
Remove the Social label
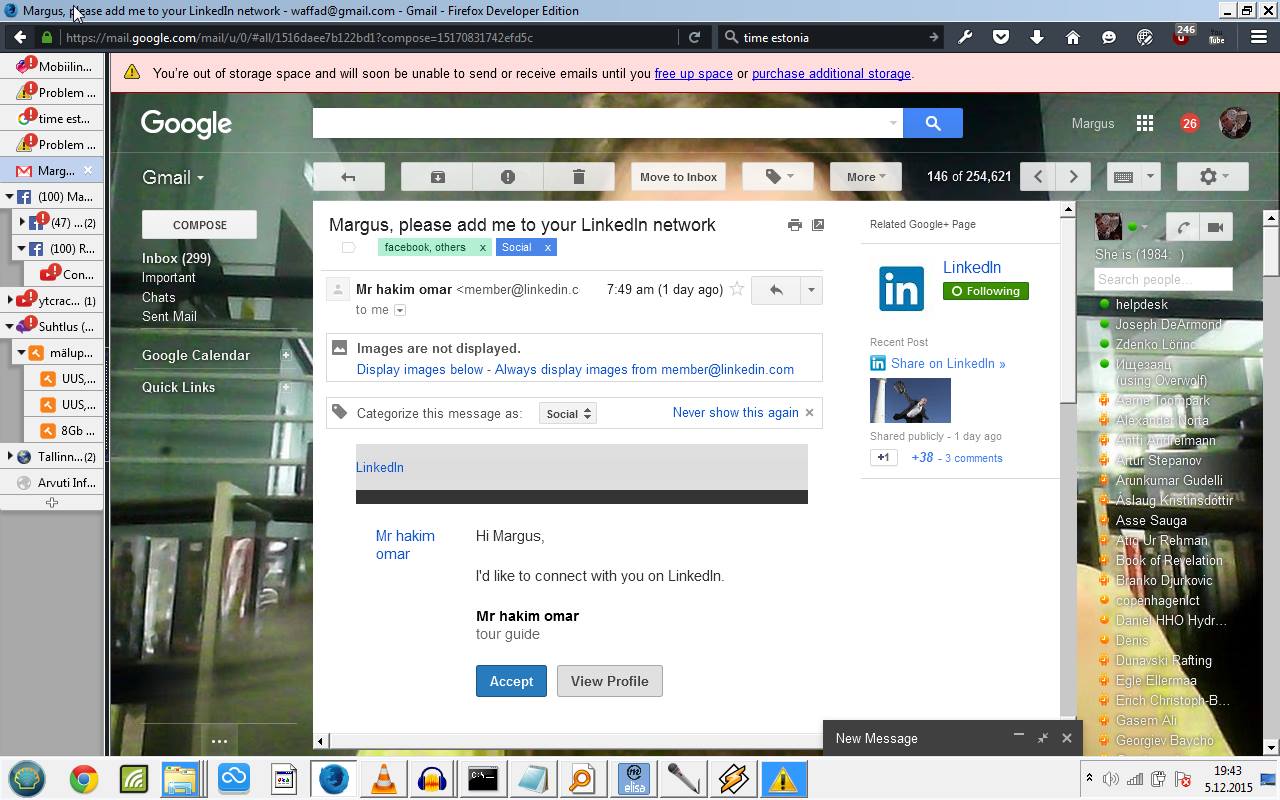(547, 247)
